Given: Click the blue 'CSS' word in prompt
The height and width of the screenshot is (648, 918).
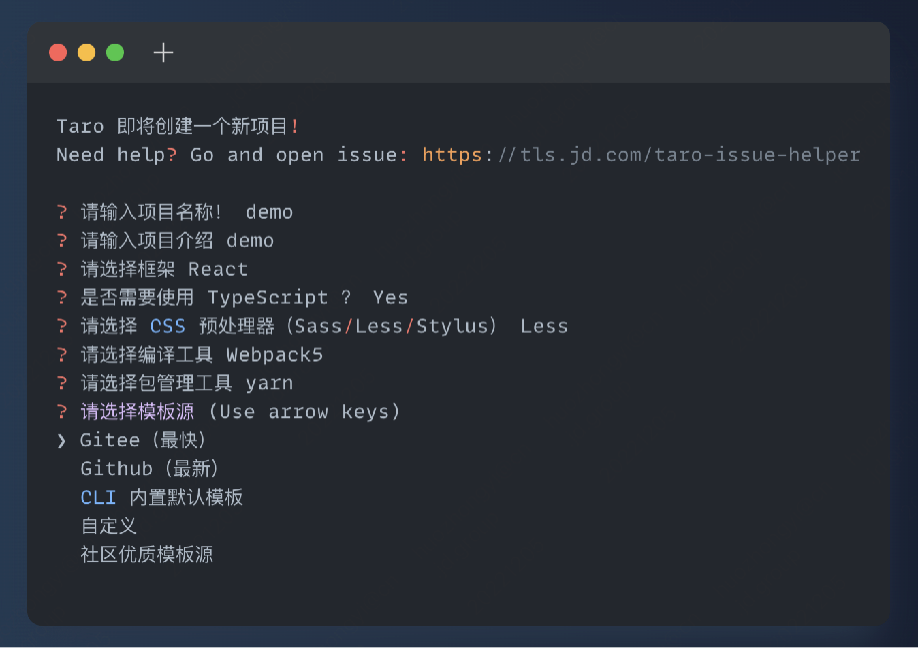Looking at the screenshot, I should tap(167, 326).
